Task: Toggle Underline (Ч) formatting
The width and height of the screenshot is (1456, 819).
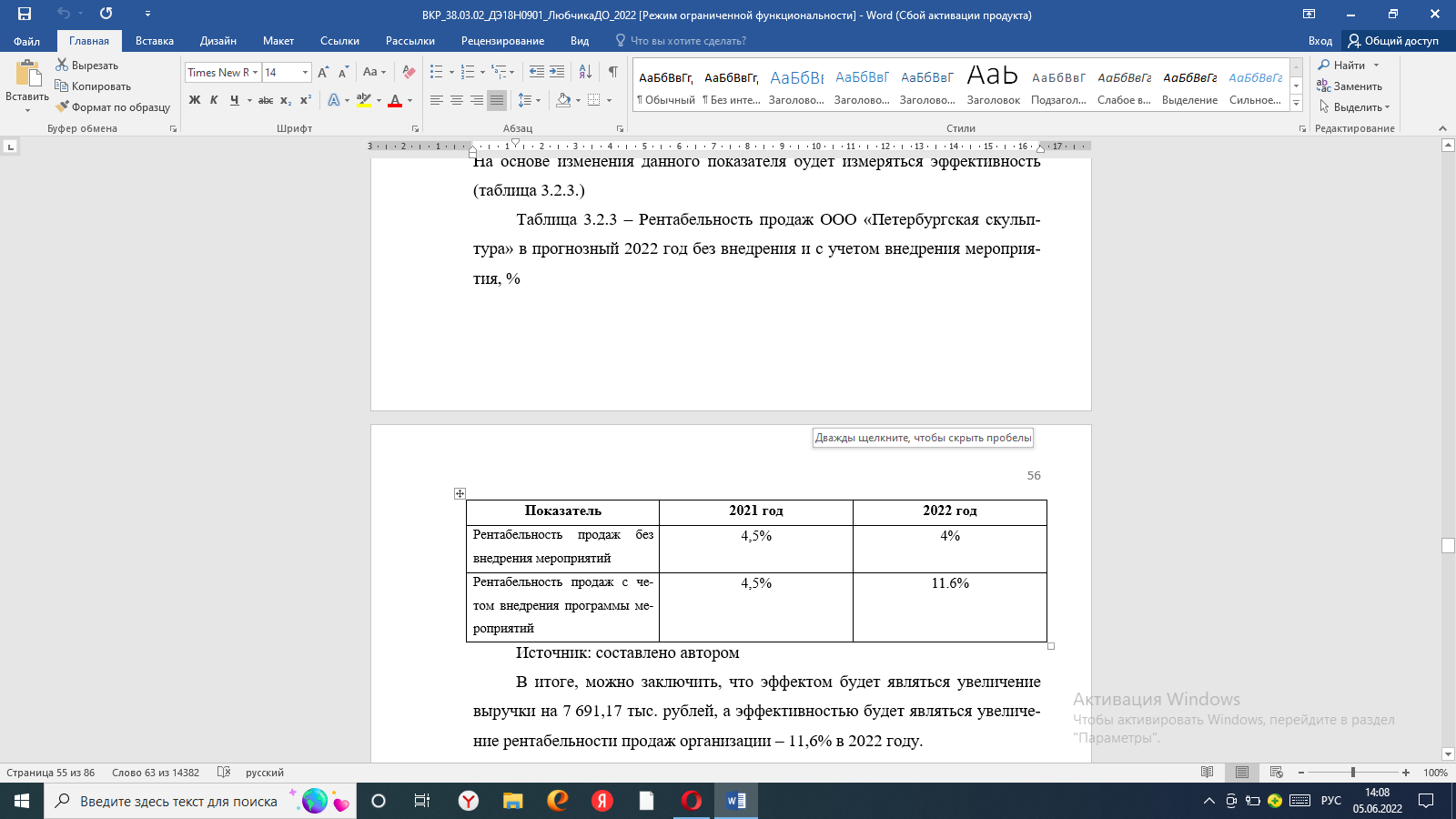Action: 235,100
